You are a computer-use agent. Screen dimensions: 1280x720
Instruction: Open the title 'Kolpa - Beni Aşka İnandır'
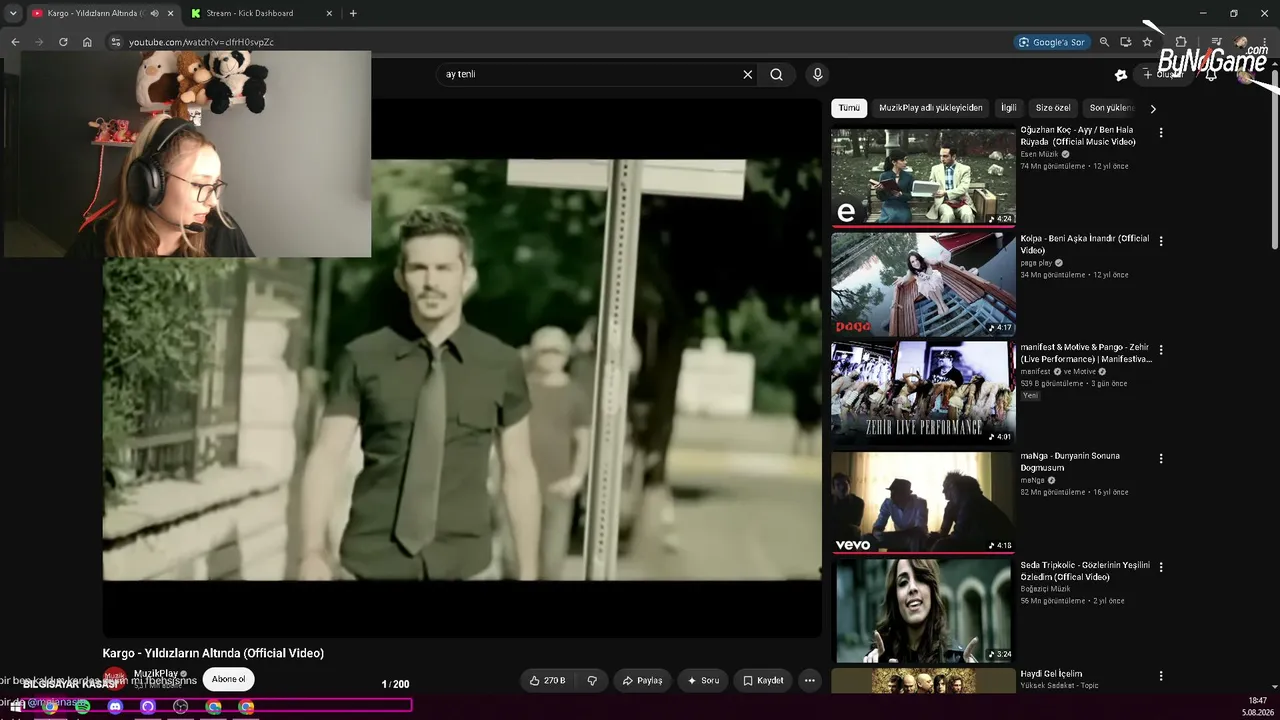point(1085,244)
